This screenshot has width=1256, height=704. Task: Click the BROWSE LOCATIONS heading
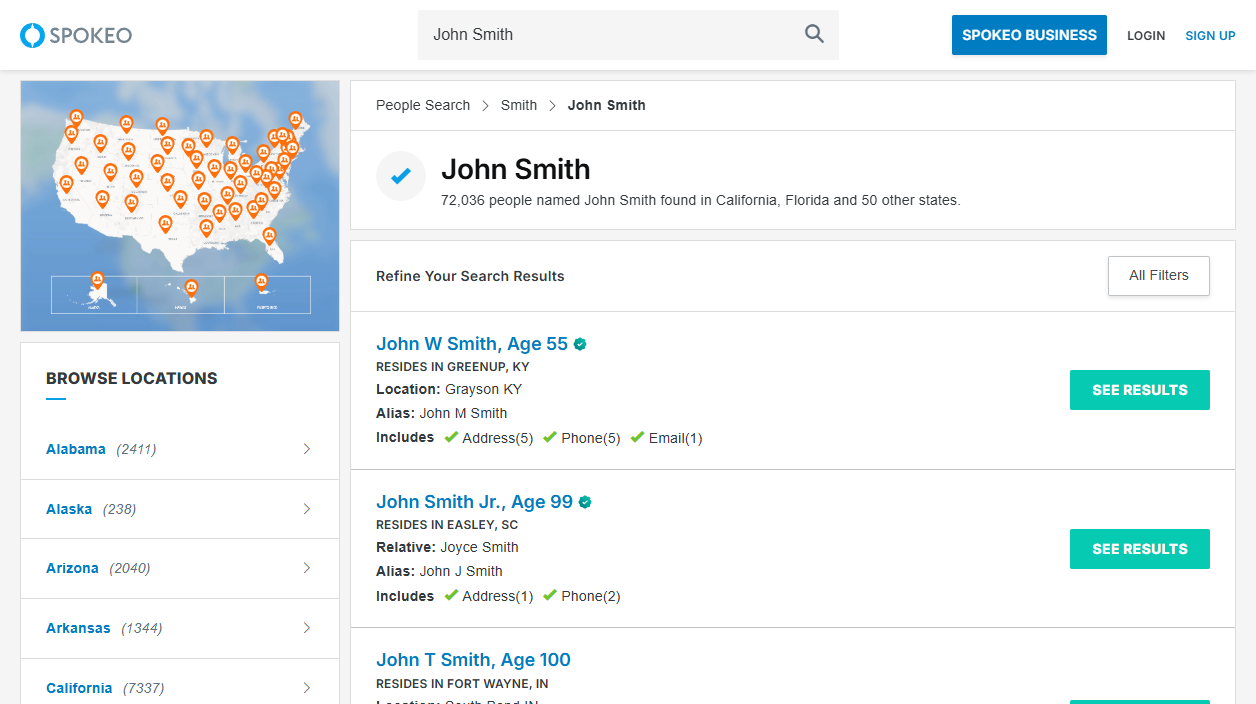point(132,378)
